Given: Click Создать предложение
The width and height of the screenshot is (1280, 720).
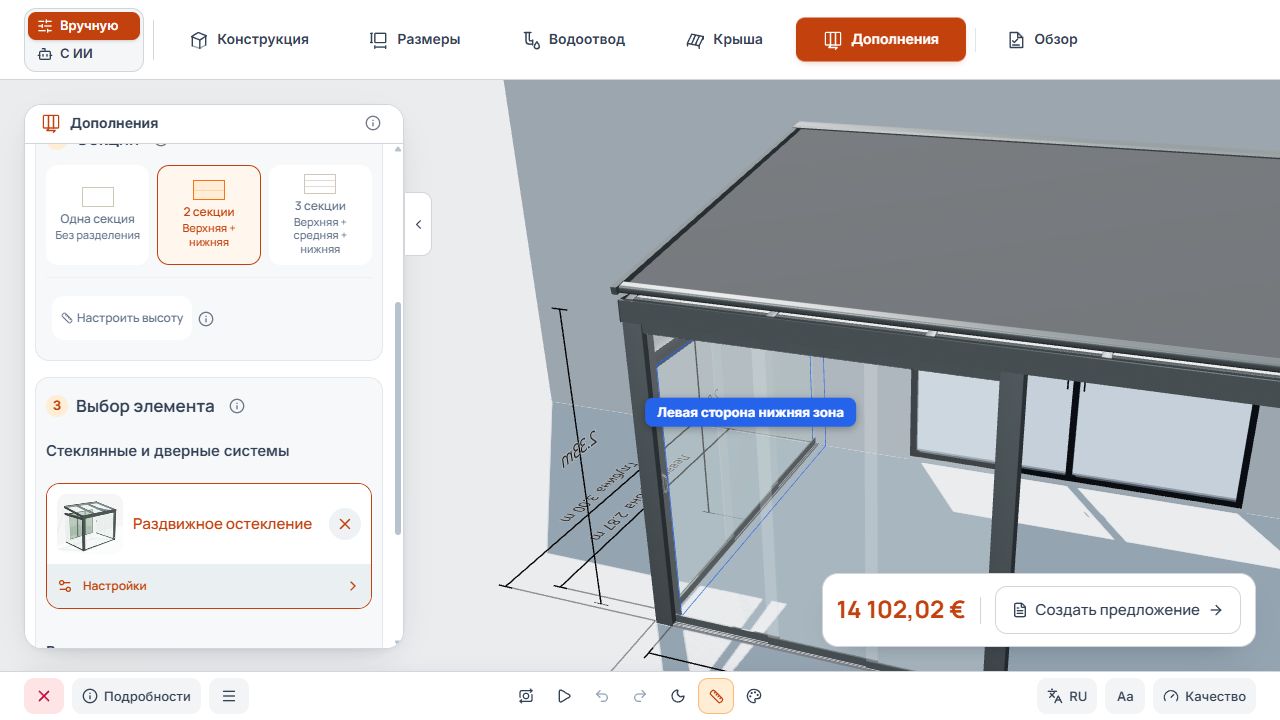Looking at the screenshot, I should point(1118,610).
